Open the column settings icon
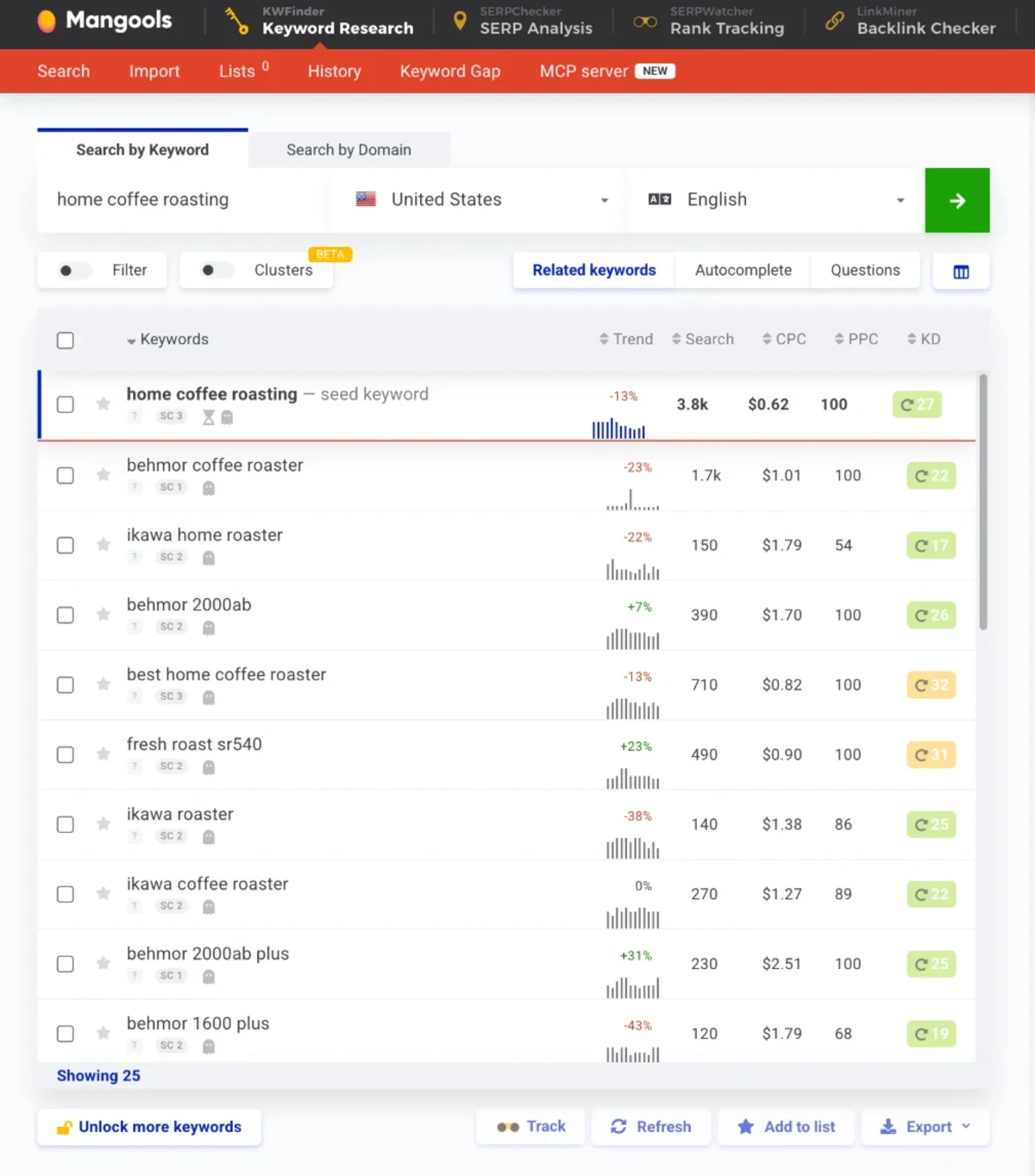This screenshot has width=1035, height=1176. pos(961,272)
